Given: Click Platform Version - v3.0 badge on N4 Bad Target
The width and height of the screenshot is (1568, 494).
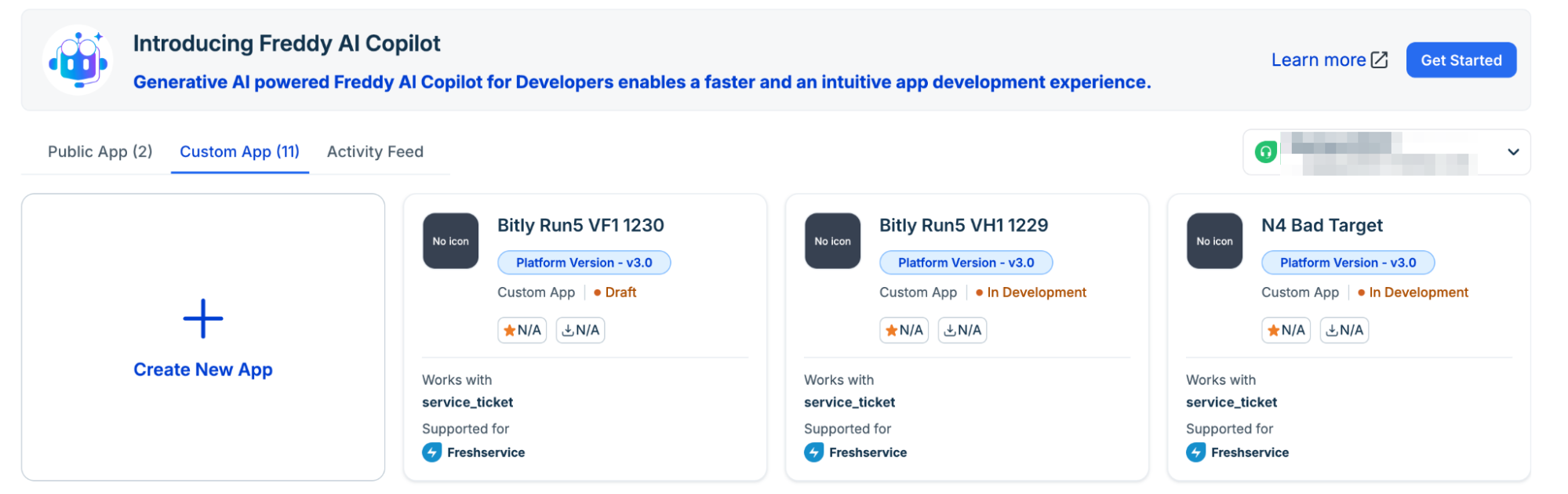Looking at the screenshot, I should point(1348,263).
